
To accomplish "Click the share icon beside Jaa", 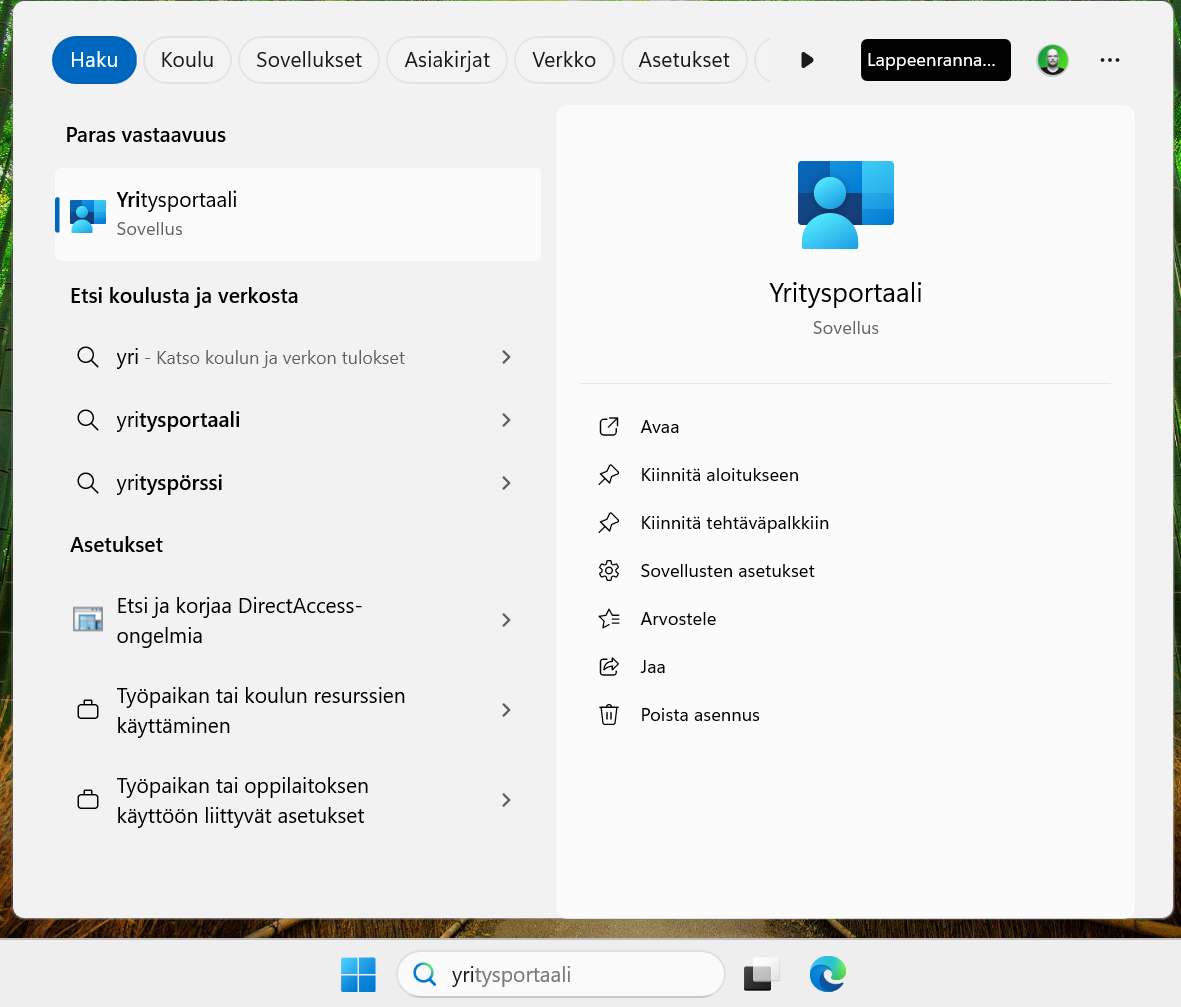I will (x=609, y=667).
